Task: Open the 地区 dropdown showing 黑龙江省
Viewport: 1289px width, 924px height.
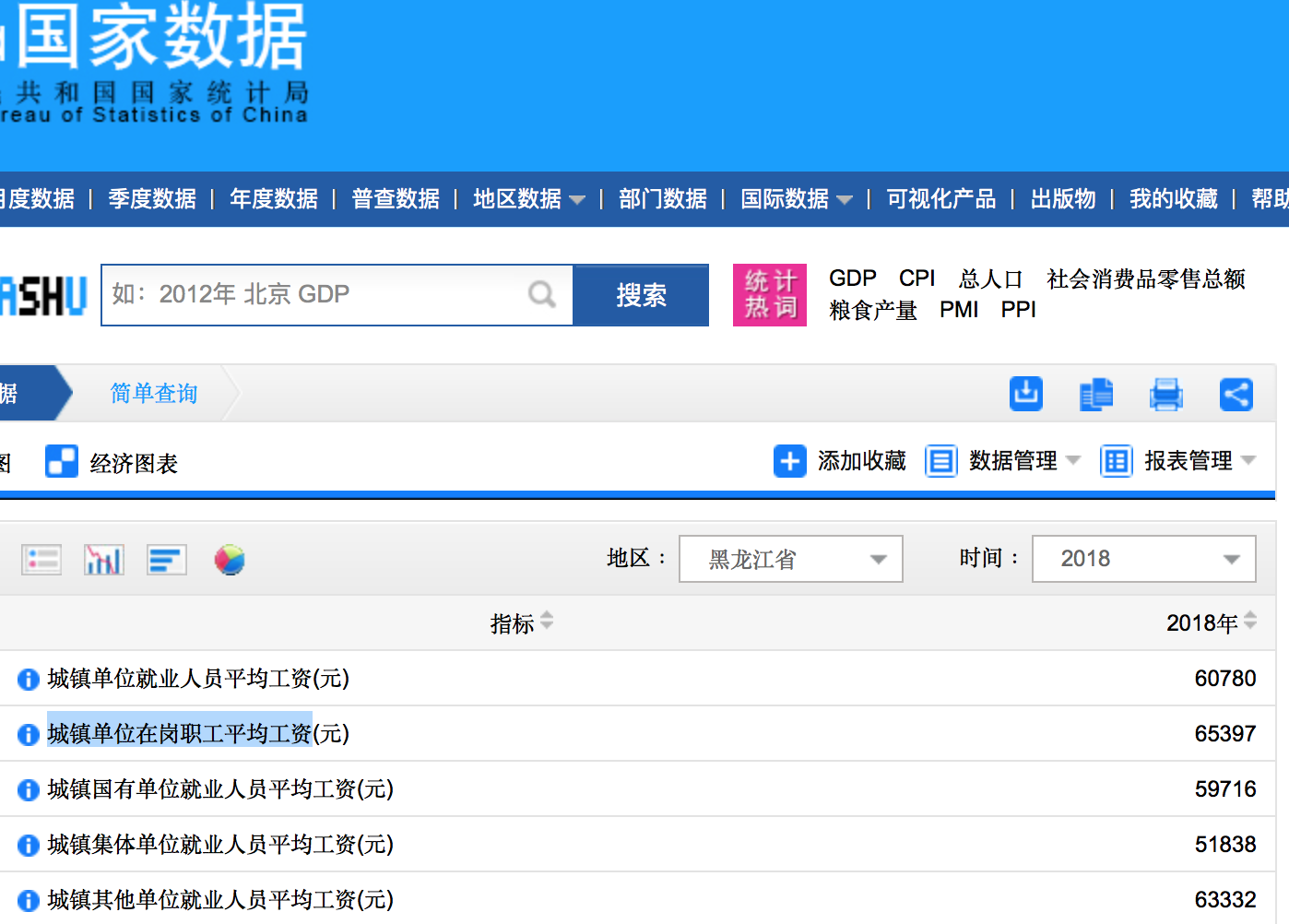Action: click(x=790, y=559)
